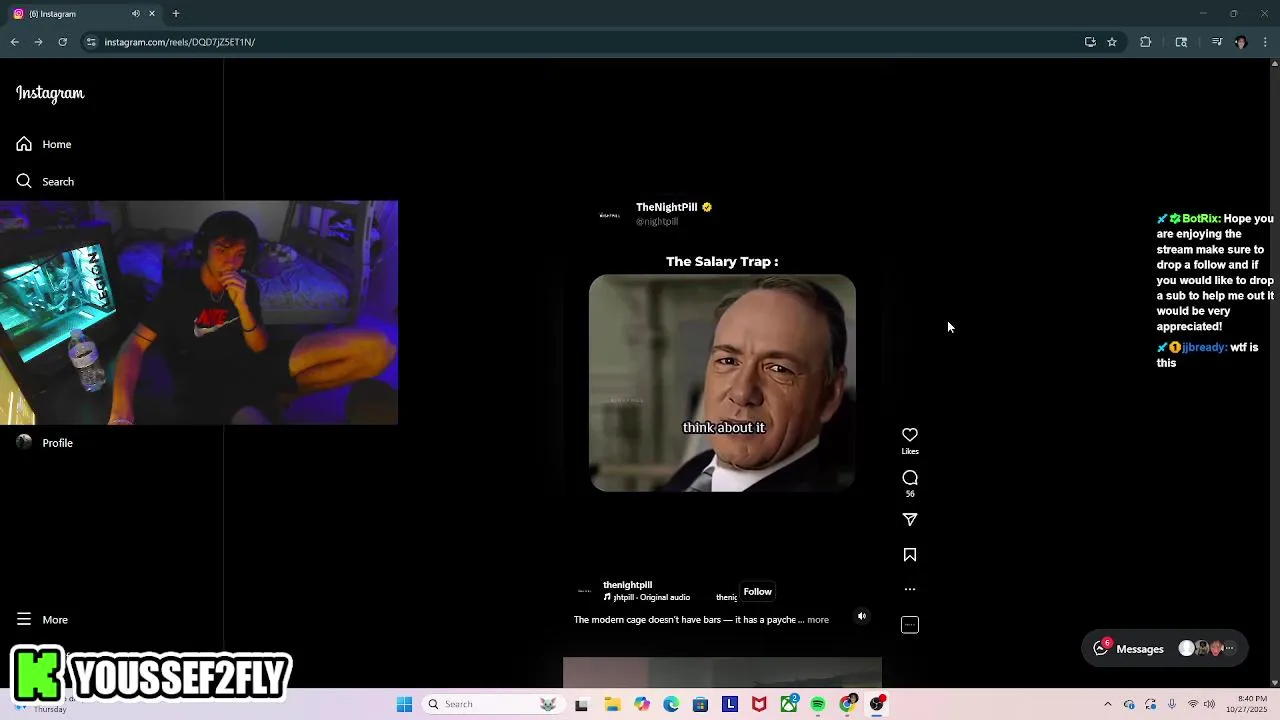Open the Chrome tab search icon

pos(1181,42)
